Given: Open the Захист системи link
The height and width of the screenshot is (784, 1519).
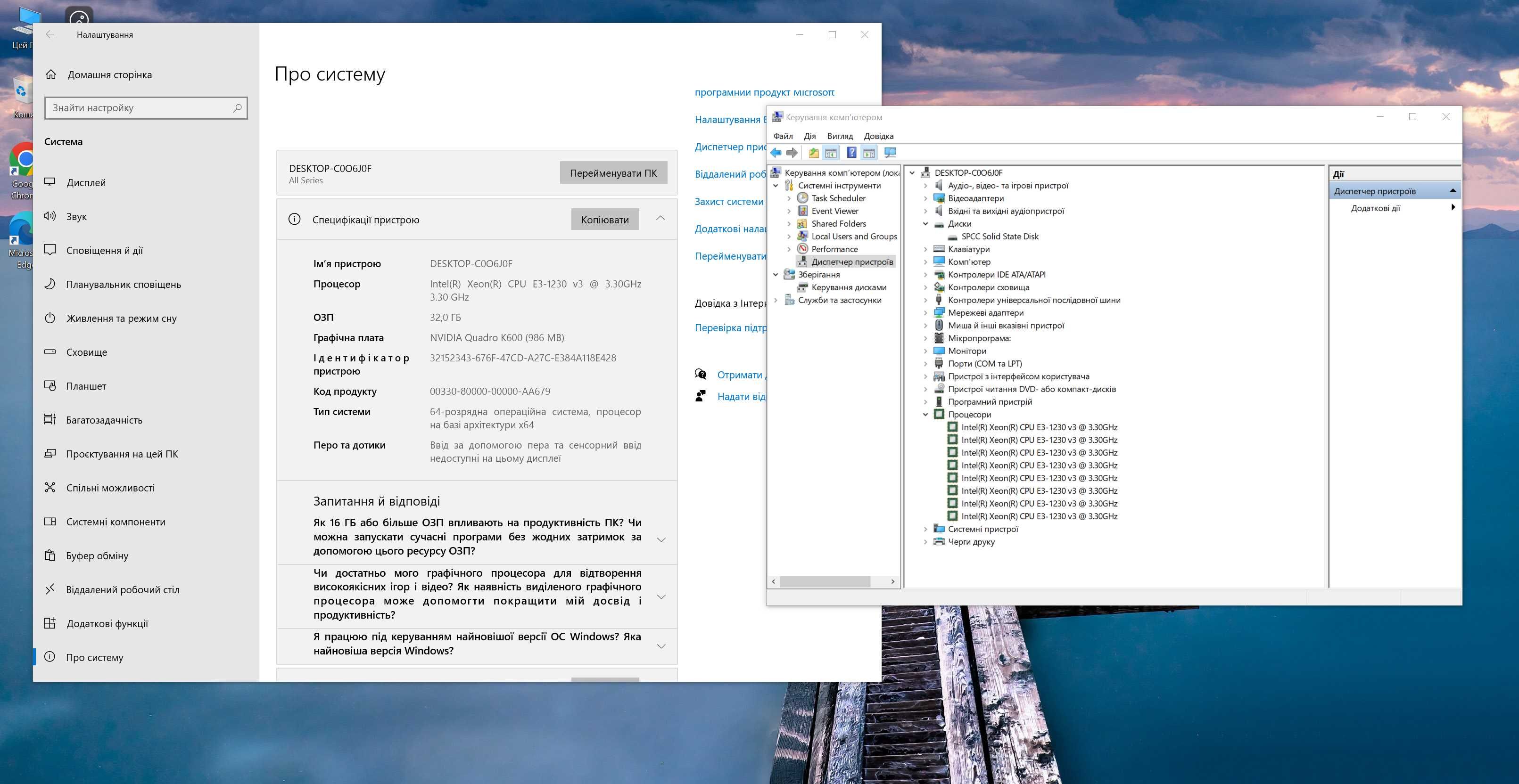Looking at the screenshot, I should [729, 202].
